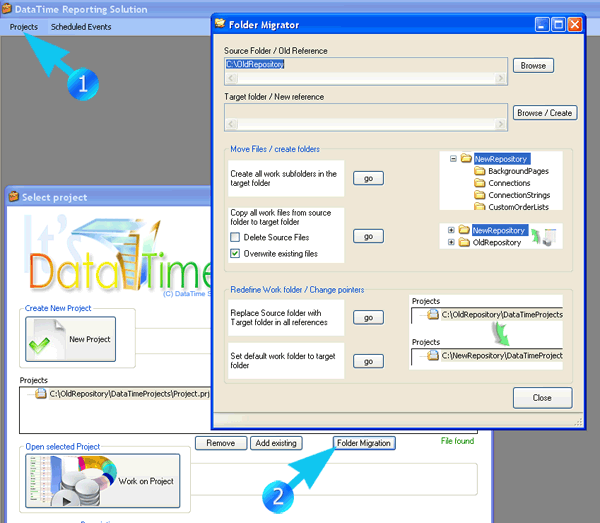Viewport: 600px width, 523px height.
Task: Click the Connections folder icon
Action: tap(479, 183)
